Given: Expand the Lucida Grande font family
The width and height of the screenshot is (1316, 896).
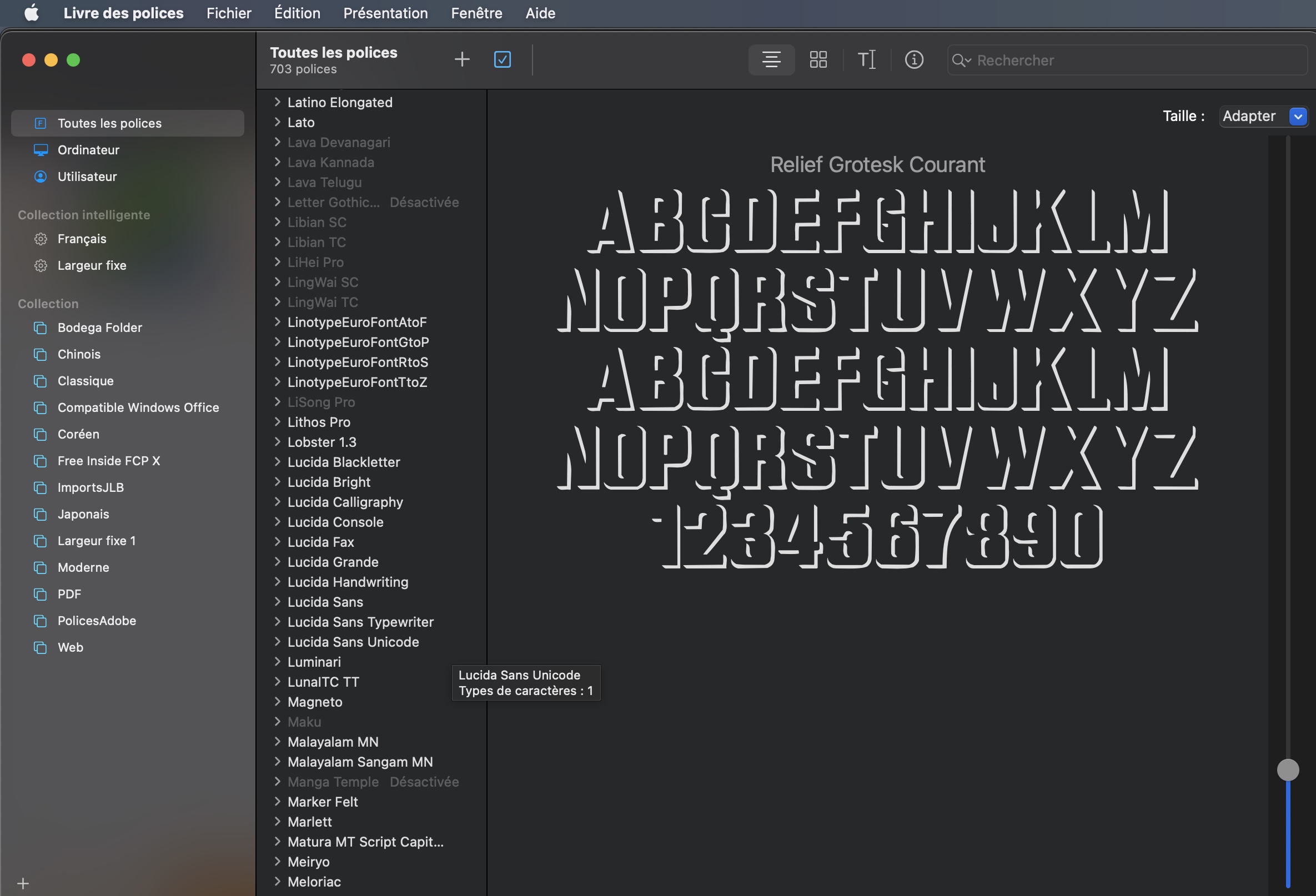Looking at the screenshot, I should (278, 561).
